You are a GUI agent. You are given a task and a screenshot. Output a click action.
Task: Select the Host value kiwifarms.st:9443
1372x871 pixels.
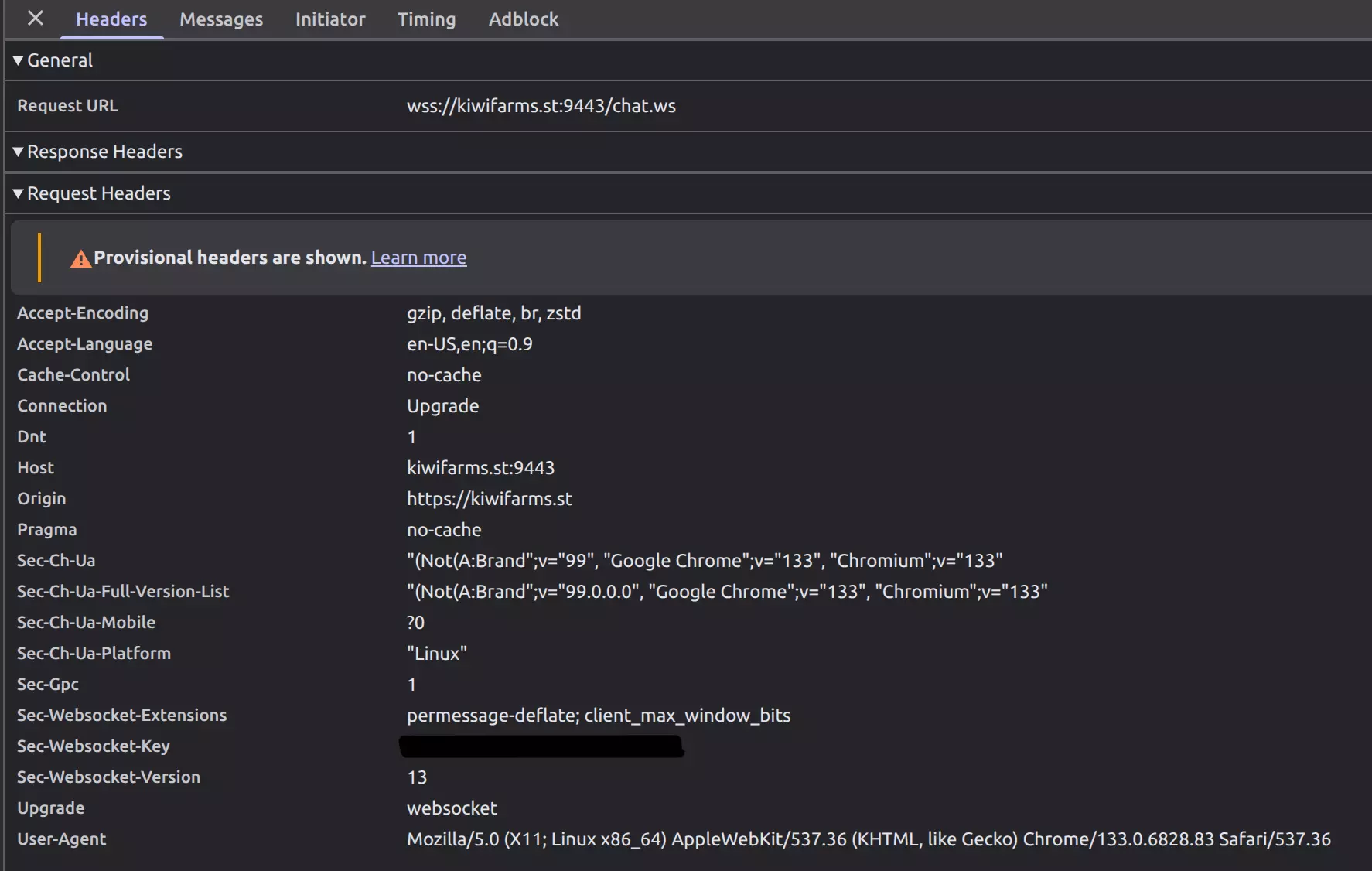(x=481, y=468)
